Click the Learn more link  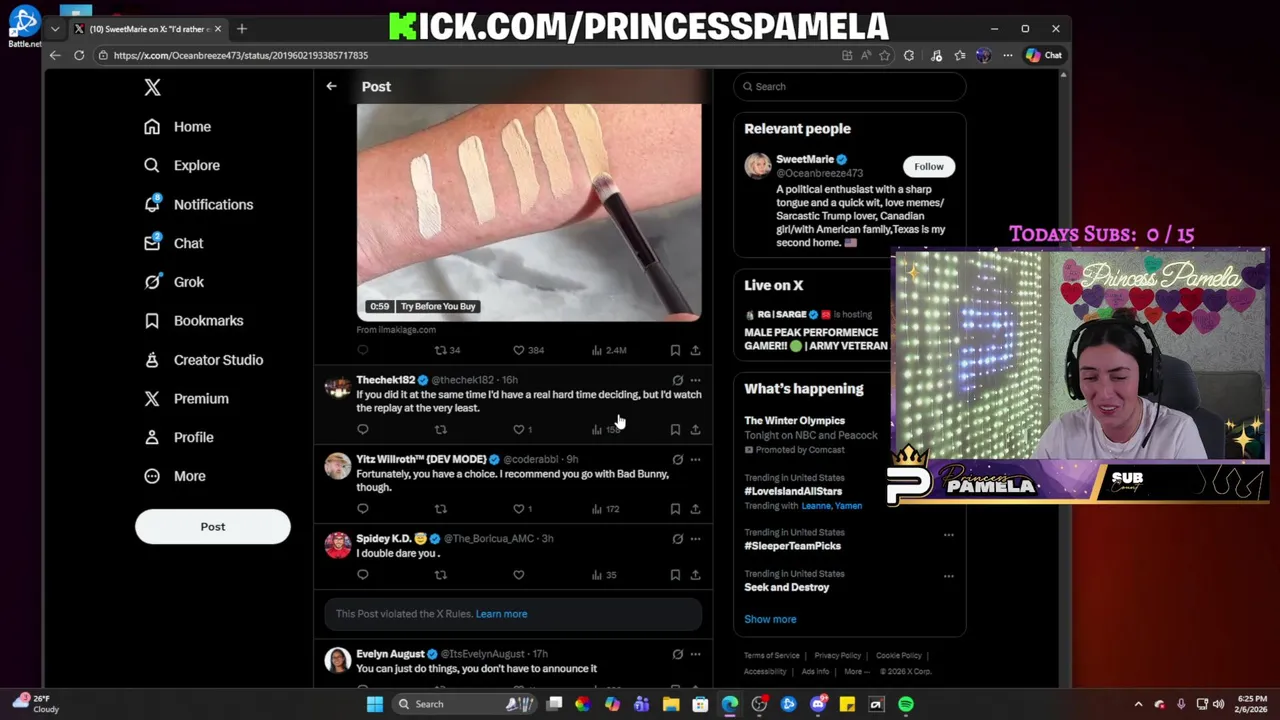point(501,614)
